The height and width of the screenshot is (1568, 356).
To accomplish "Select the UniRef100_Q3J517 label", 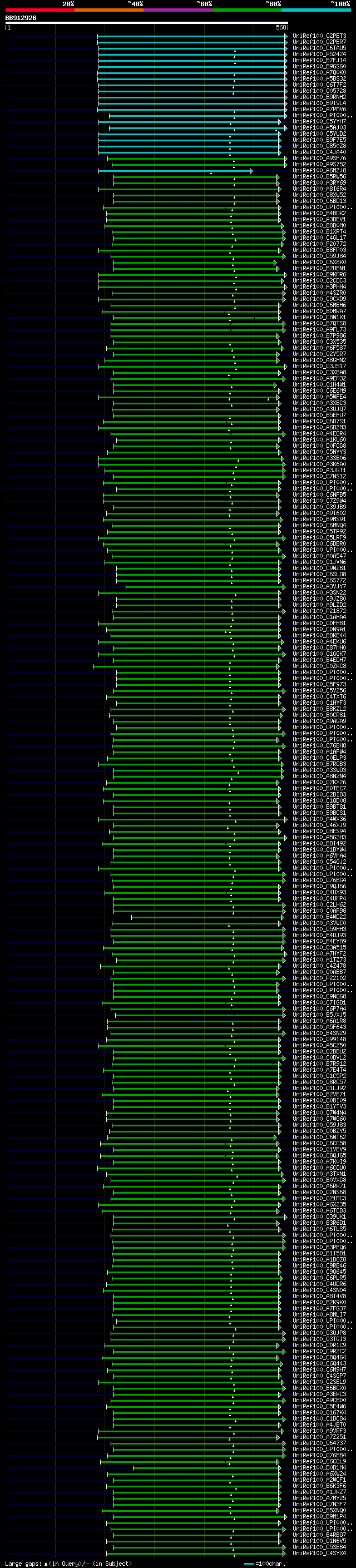I will click(x=319, y=367).
